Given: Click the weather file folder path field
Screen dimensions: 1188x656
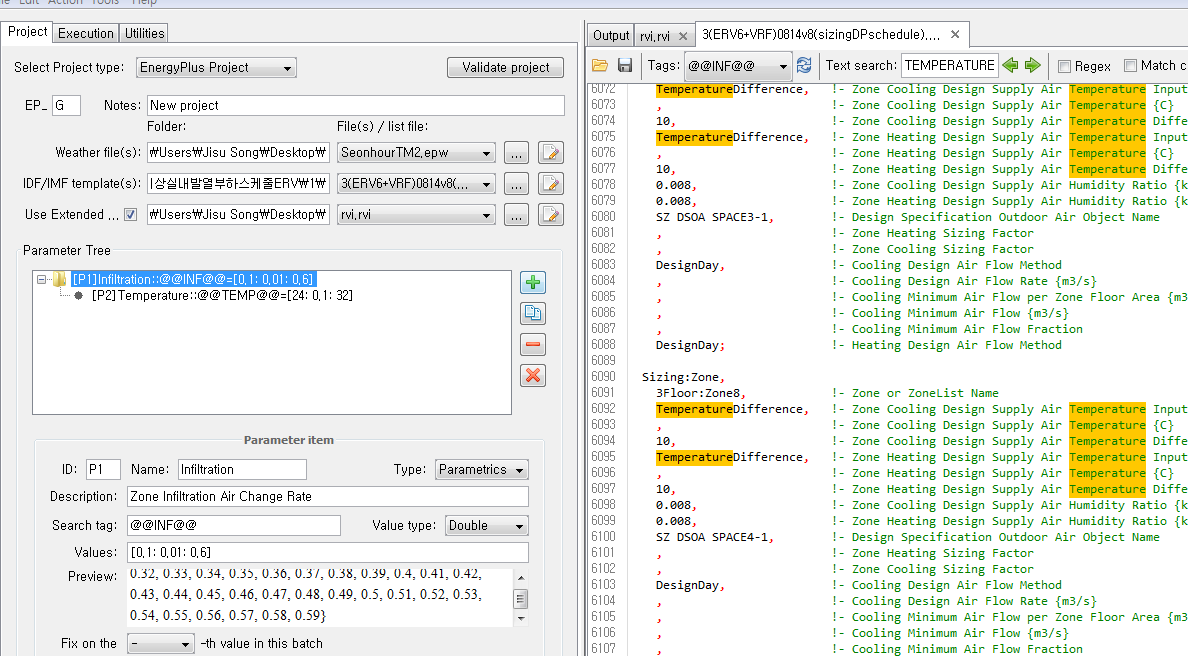Looking at the screenshot, I should pos(238,153).
